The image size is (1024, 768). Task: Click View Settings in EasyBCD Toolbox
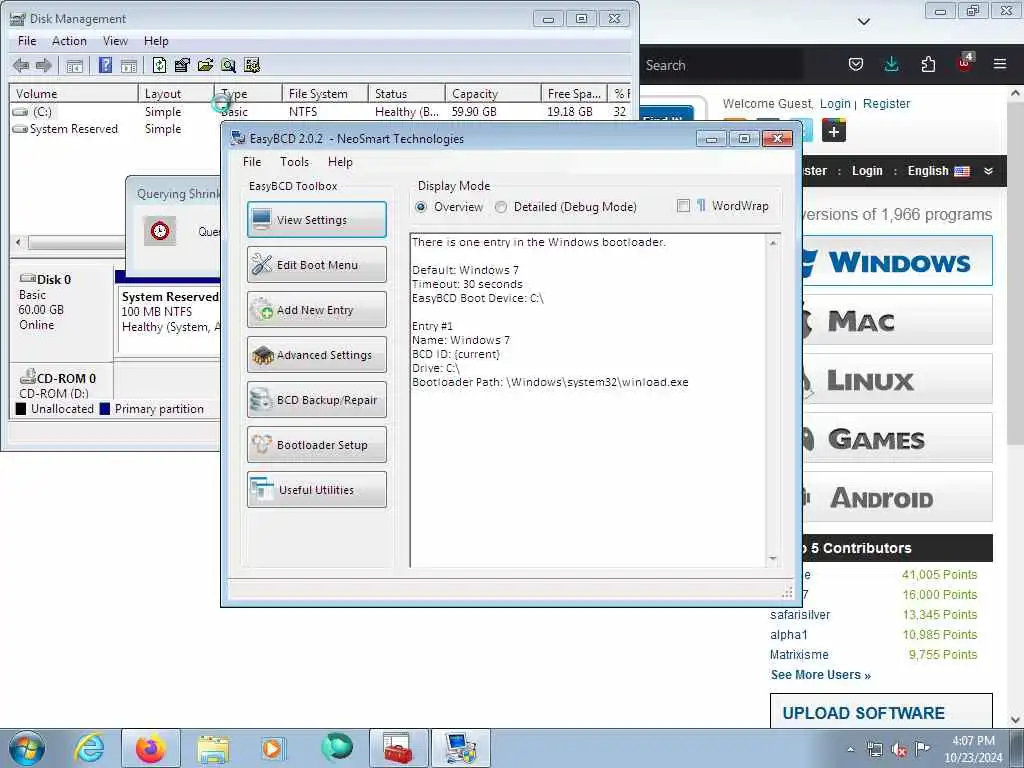[x=317, y=219]
